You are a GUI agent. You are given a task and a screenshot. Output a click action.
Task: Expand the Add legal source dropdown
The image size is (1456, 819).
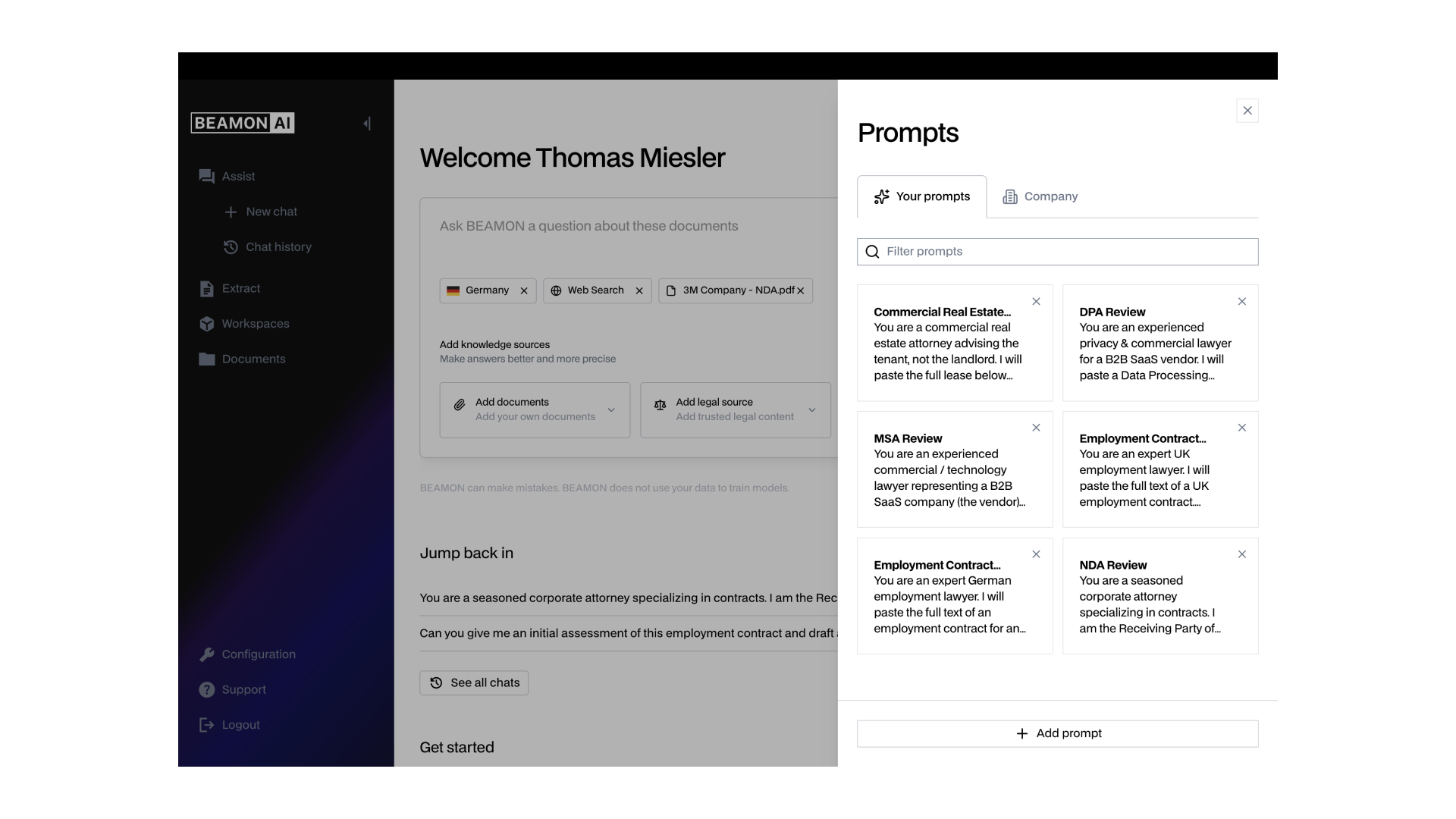coord(812,410)
